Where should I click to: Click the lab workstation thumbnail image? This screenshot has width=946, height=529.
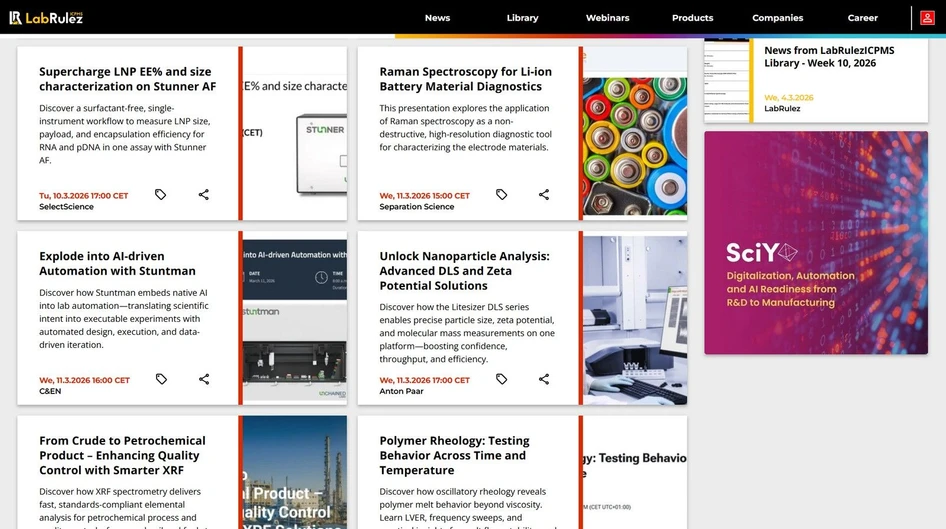(x=635, y=318)
